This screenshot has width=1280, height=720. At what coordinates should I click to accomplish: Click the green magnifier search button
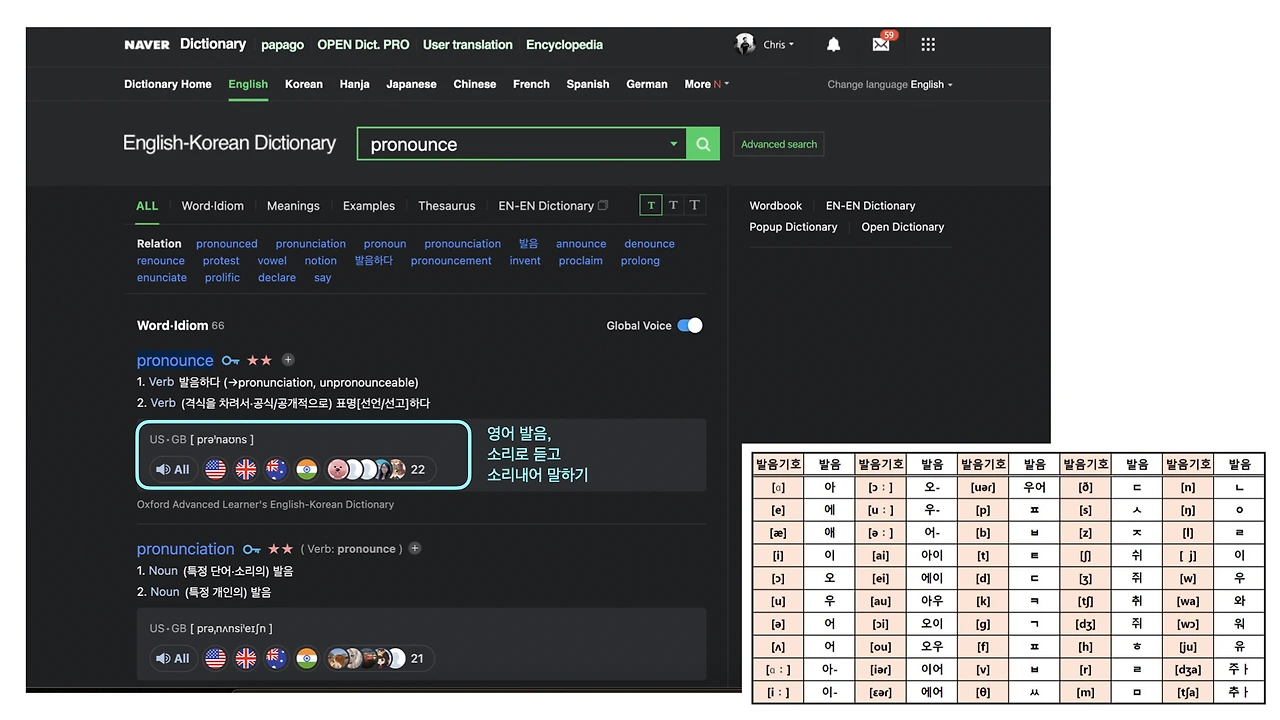tap(703, 144)
